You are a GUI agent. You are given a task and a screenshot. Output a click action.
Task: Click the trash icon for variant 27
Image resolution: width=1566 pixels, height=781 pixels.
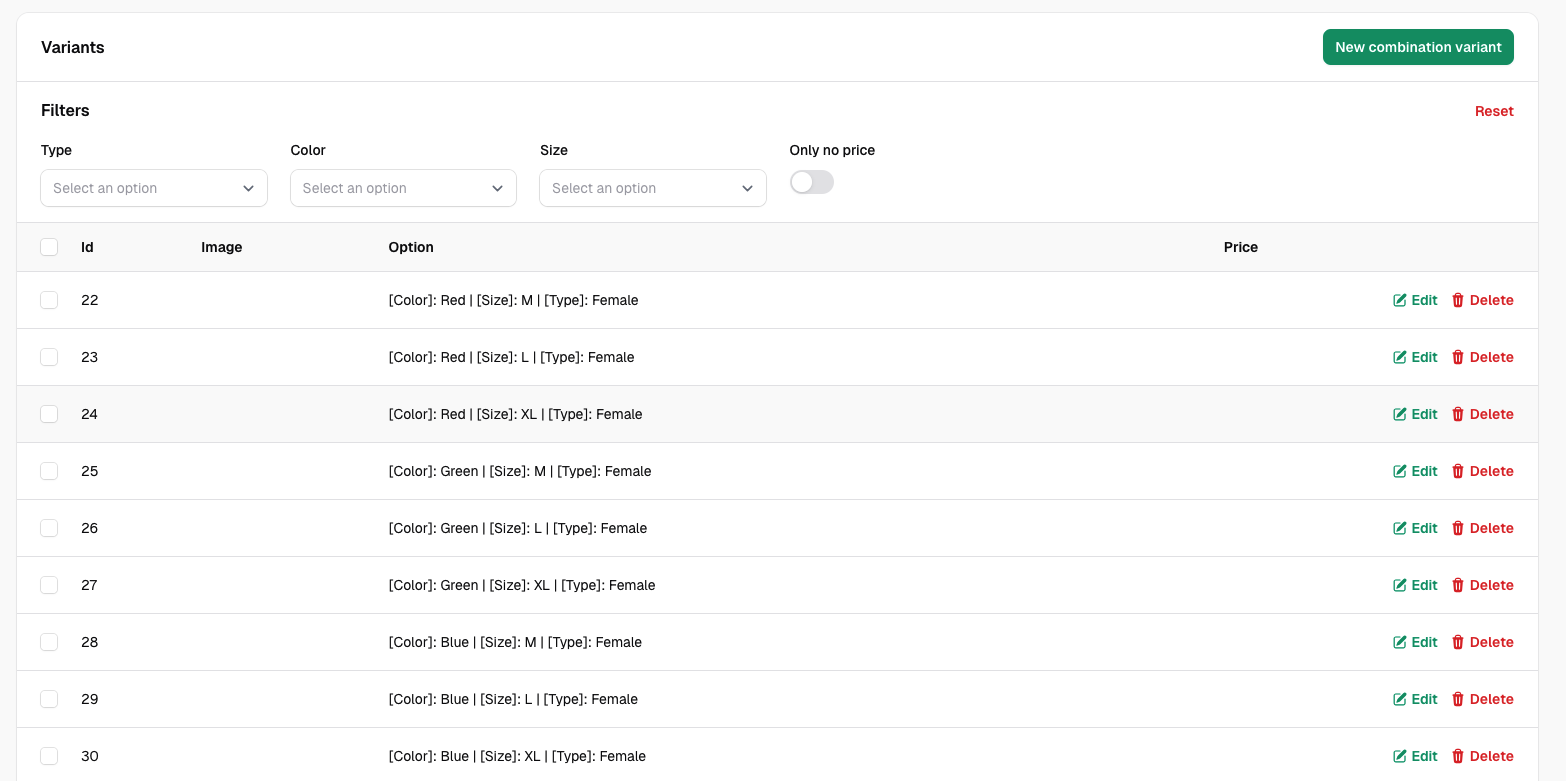pos(1458,585)
